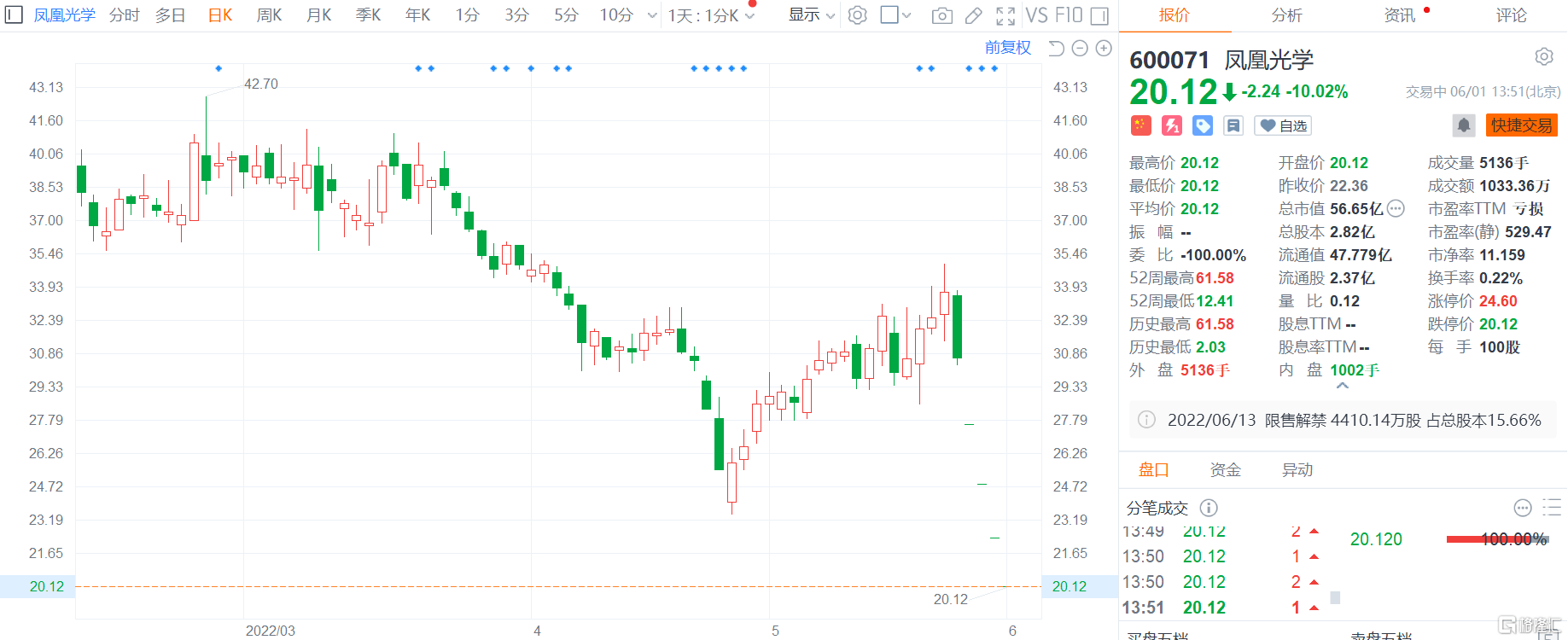Toggle the 前复权 price adjustment
Image resolution: width=1568 pixels, height=640 pixels.
(x=1008, y=48)
